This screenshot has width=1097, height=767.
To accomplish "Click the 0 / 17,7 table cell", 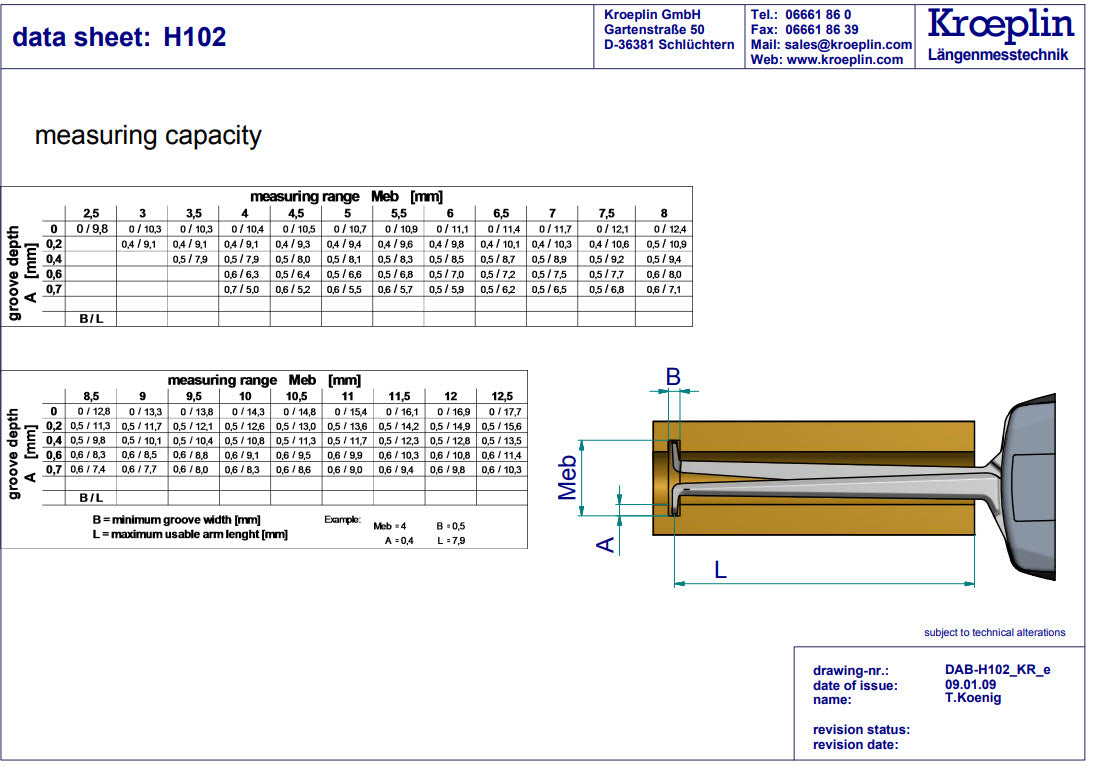I will pos(501,411).
